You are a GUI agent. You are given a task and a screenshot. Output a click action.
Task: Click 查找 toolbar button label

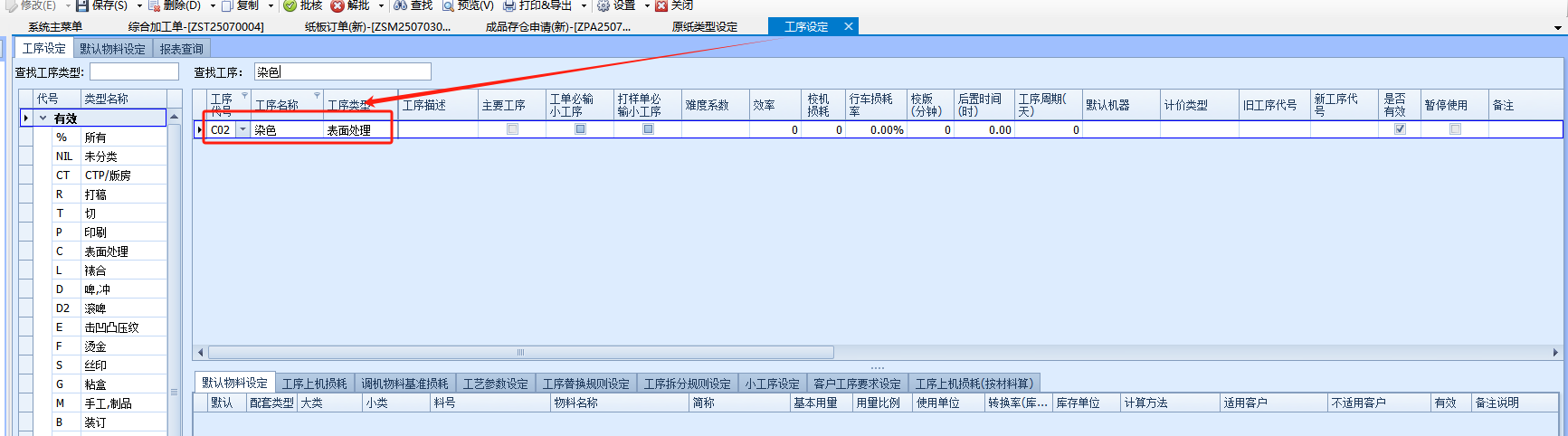[422, 5]
